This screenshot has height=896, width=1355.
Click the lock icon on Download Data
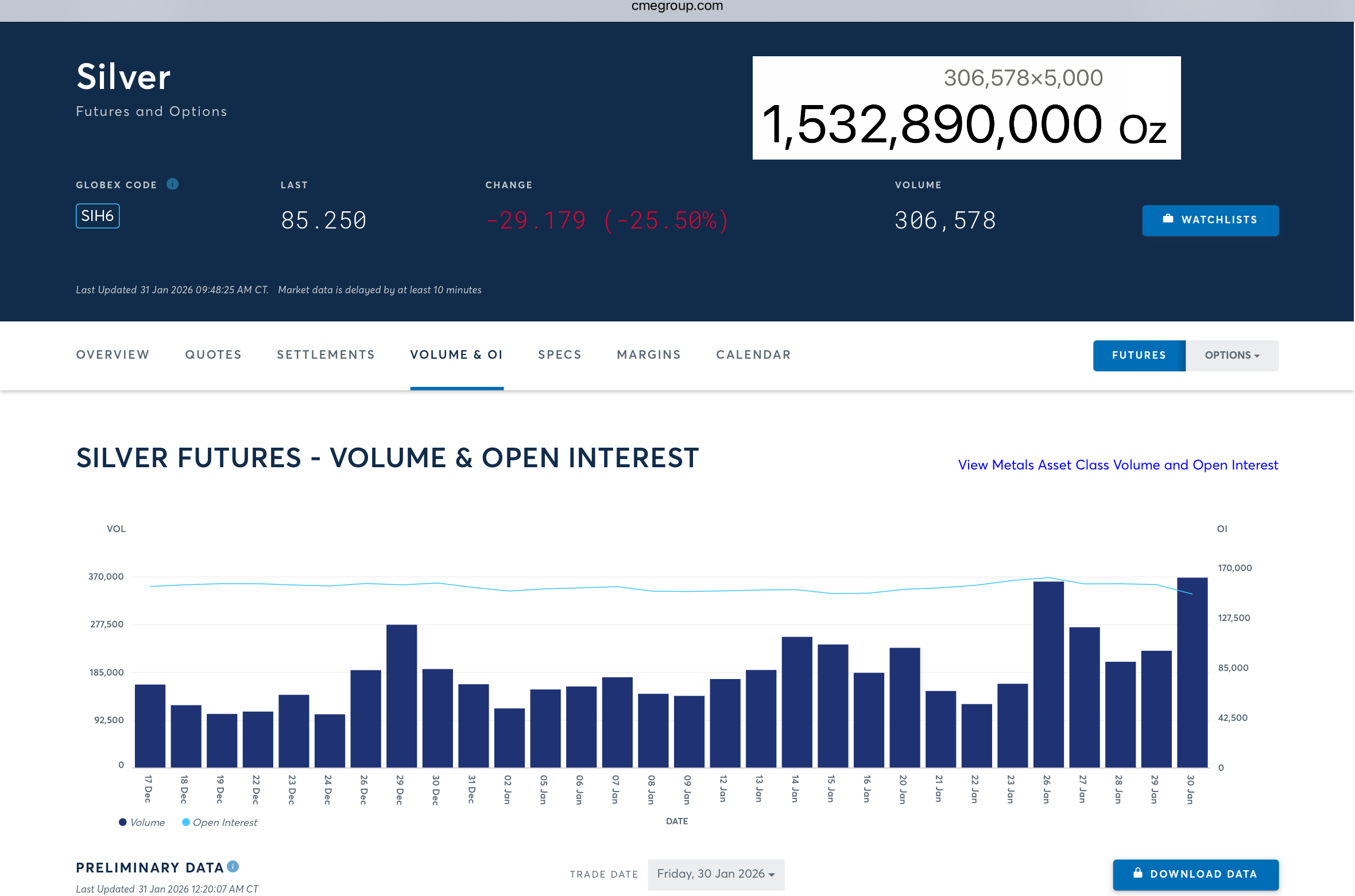(1137, 873)
